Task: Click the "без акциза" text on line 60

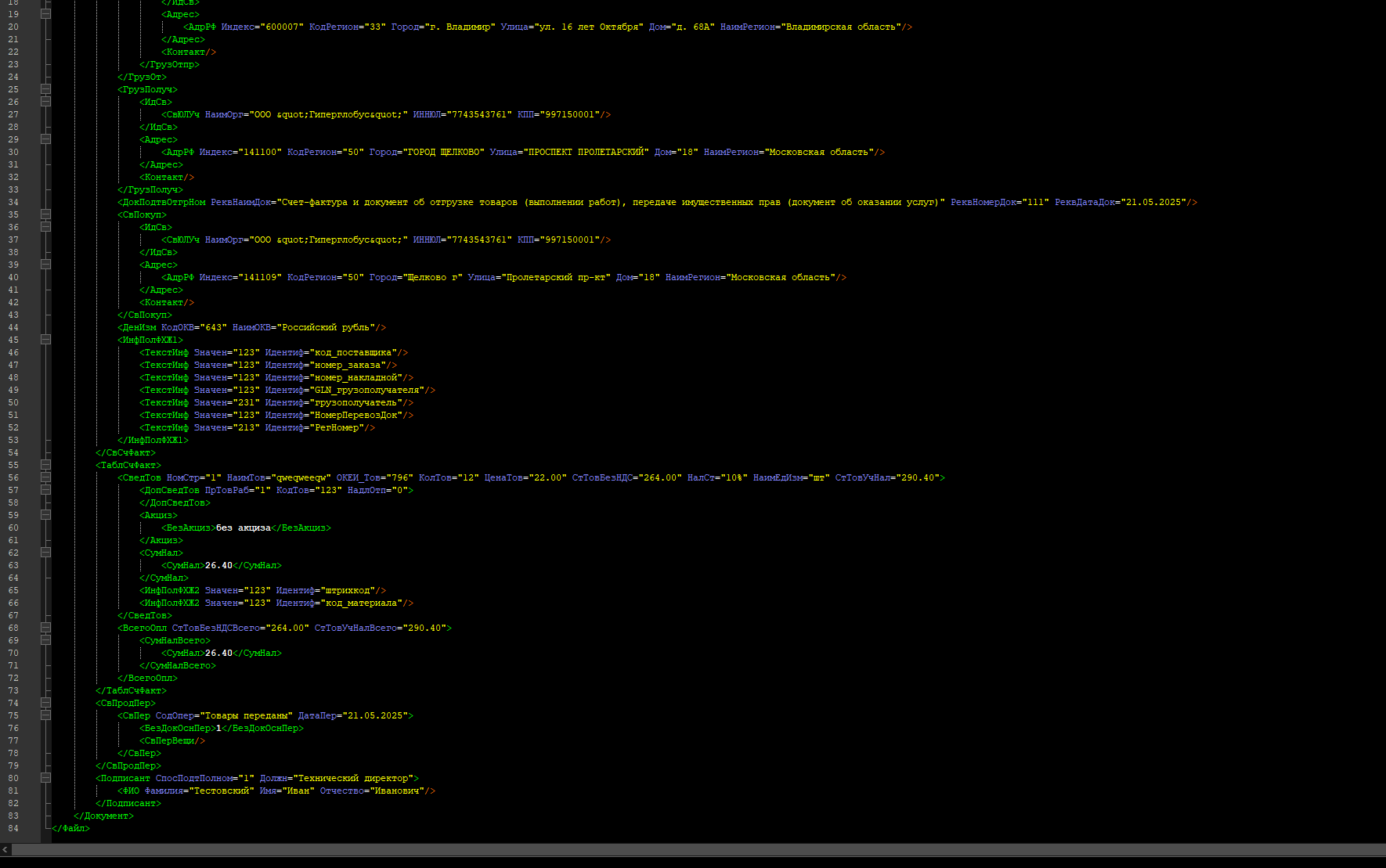Action: point(244,528)
